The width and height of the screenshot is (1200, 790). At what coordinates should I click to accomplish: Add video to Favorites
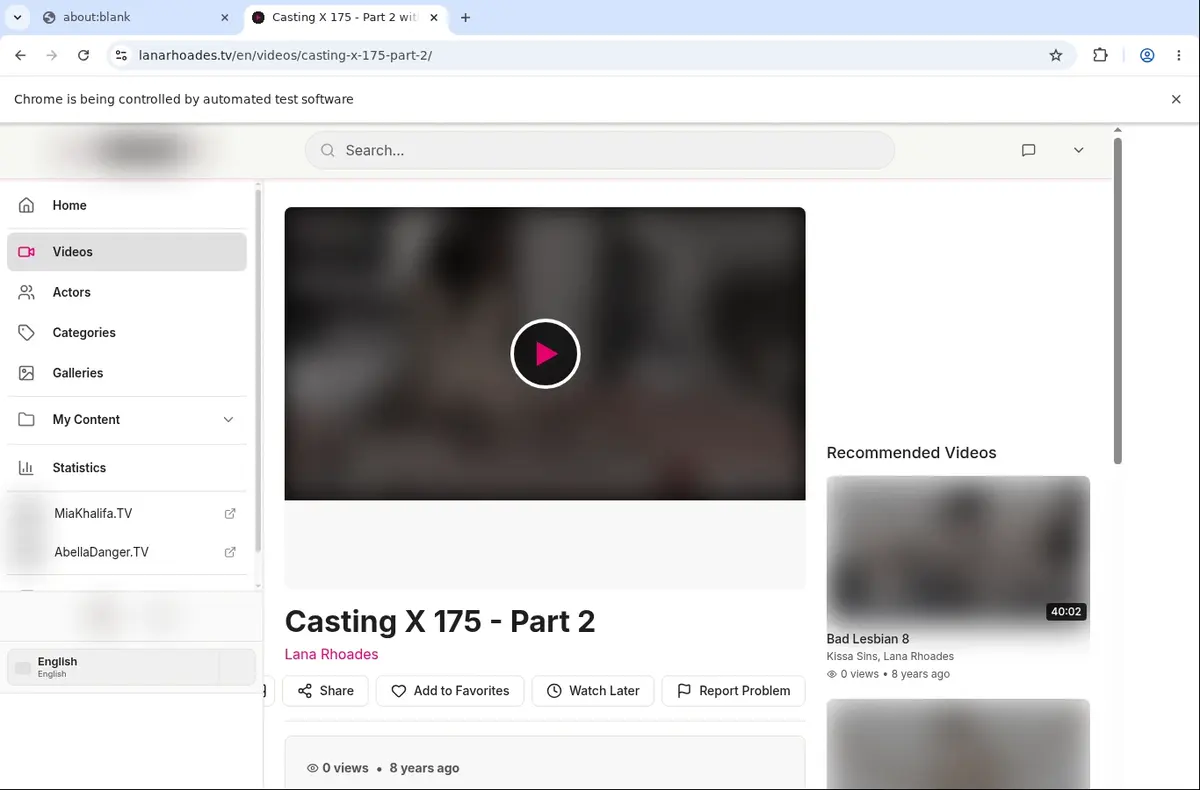click(450, 691)
